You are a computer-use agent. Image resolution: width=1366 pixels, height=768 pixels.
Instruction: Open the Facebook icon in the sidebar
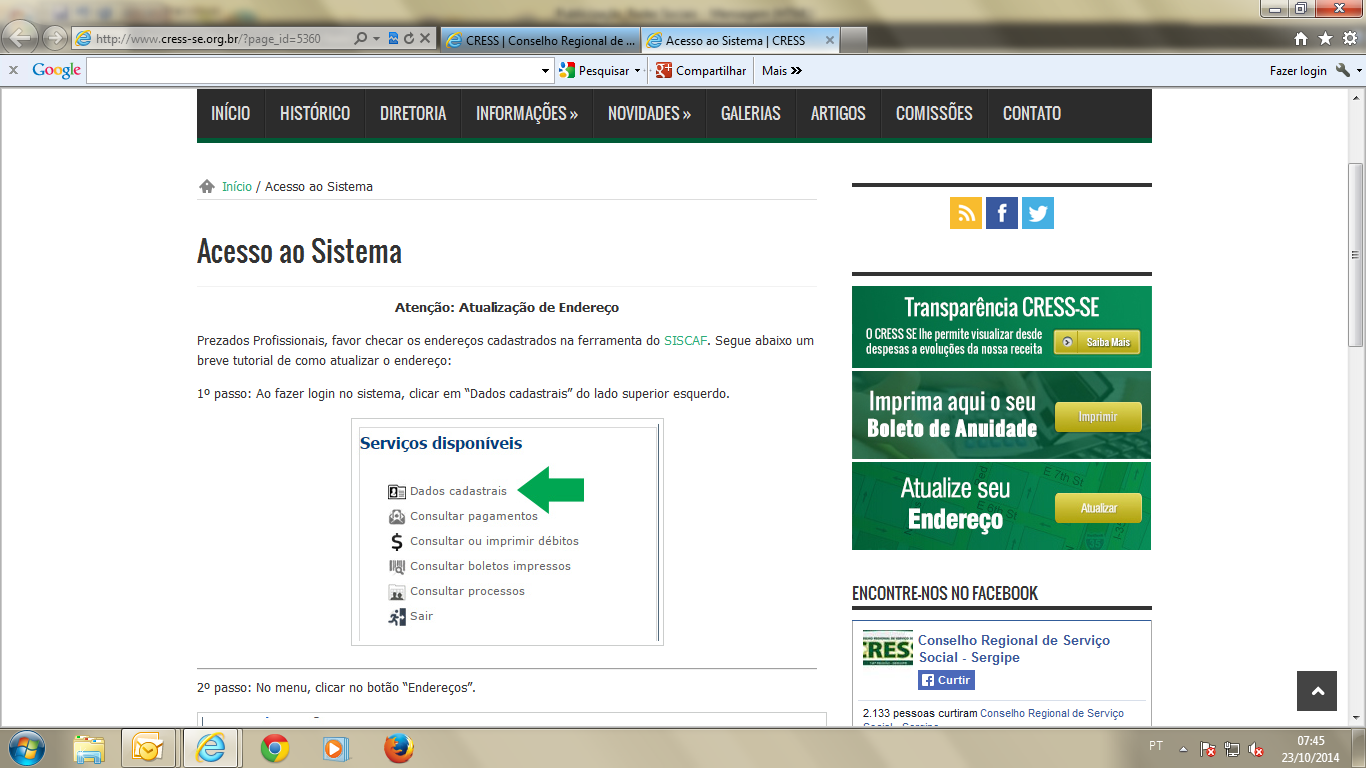click(x=1002, y=213)
